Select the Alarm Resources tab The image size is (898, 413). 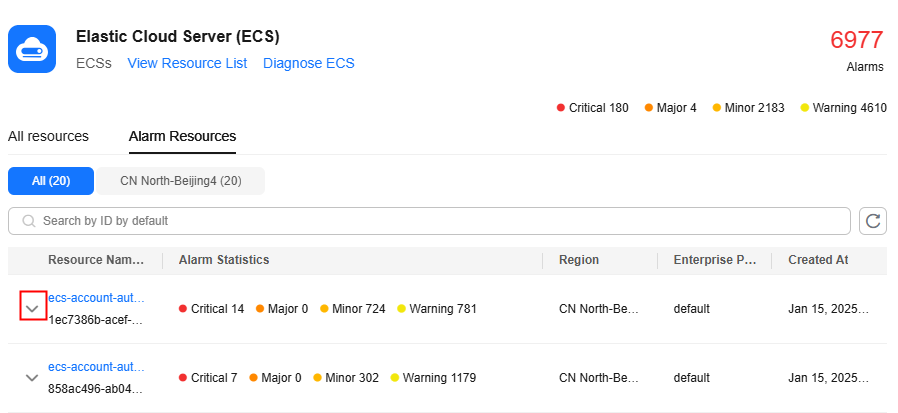click(x=182, y=136)
